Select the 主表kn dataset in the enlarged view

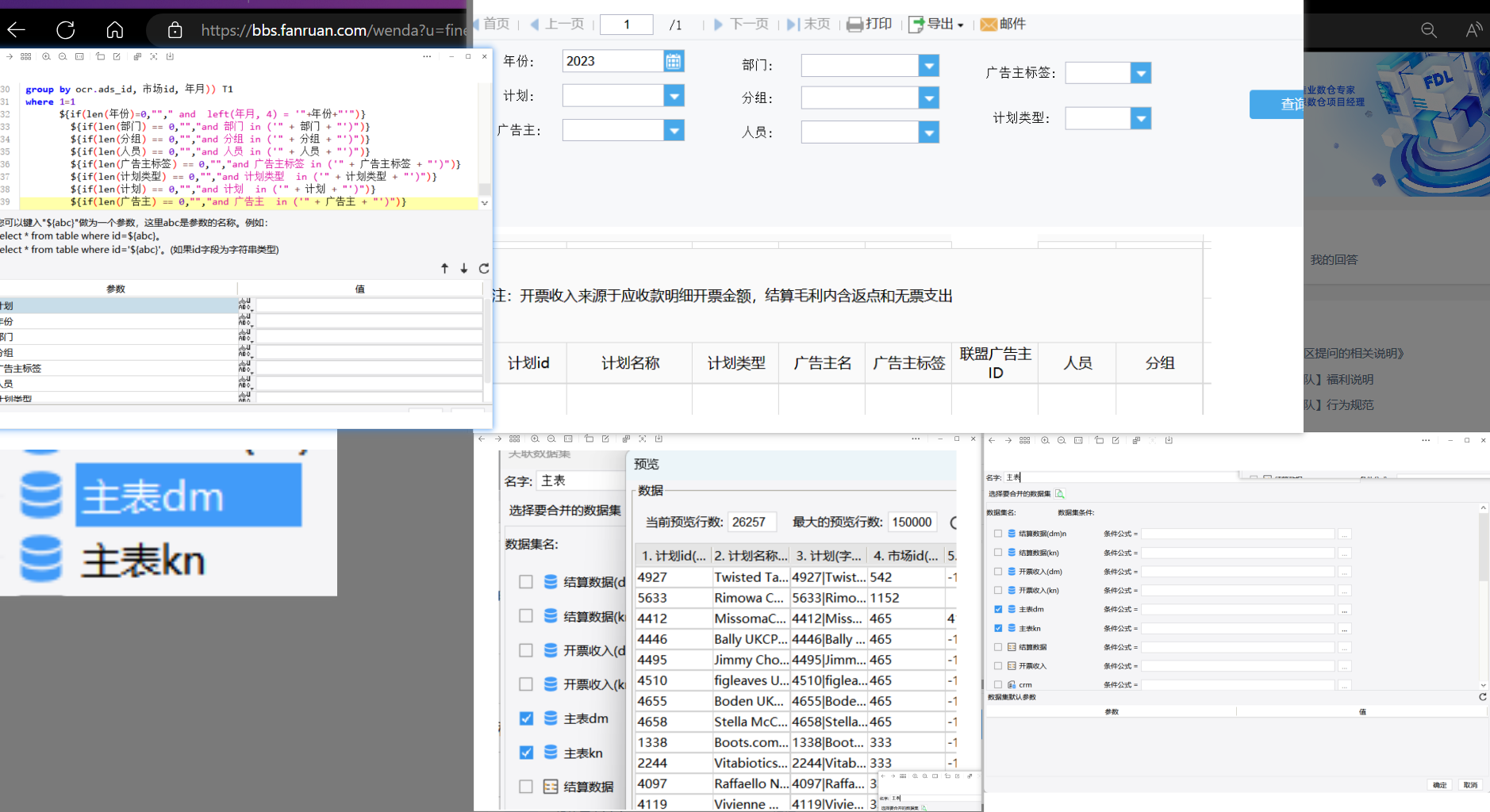(x=143, y=561)
